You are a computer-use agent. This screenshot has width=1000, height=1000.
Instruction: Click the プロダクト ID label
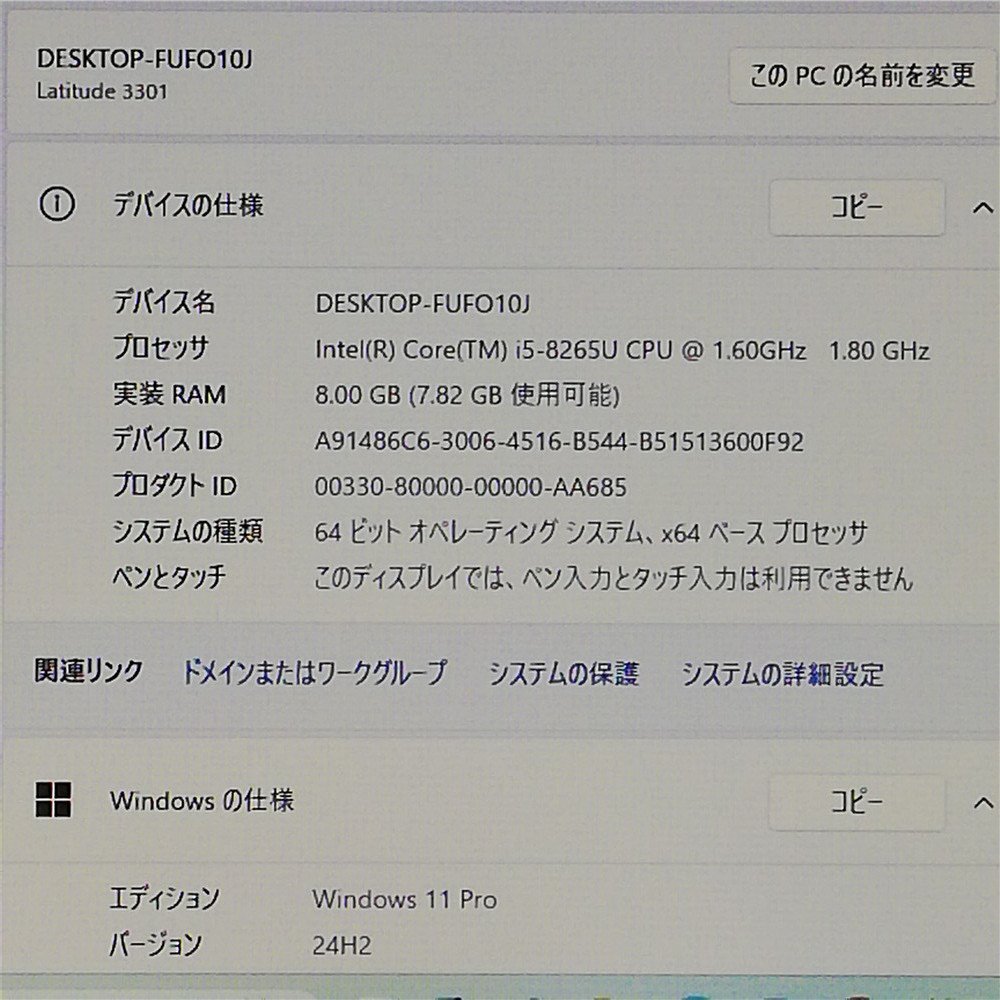175,485
